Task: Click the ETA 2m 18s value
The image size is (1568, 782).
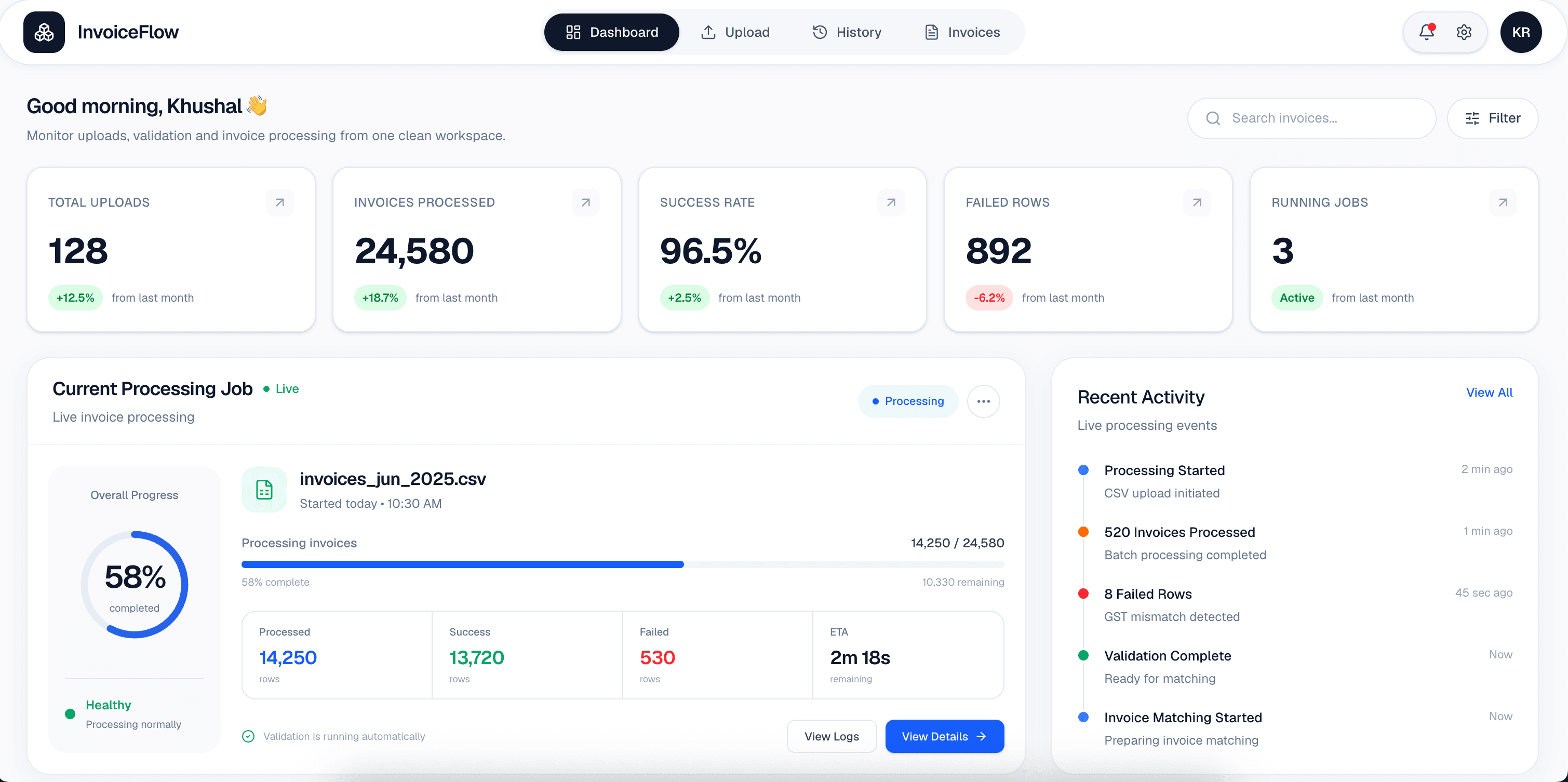Action: click(860, 658)
